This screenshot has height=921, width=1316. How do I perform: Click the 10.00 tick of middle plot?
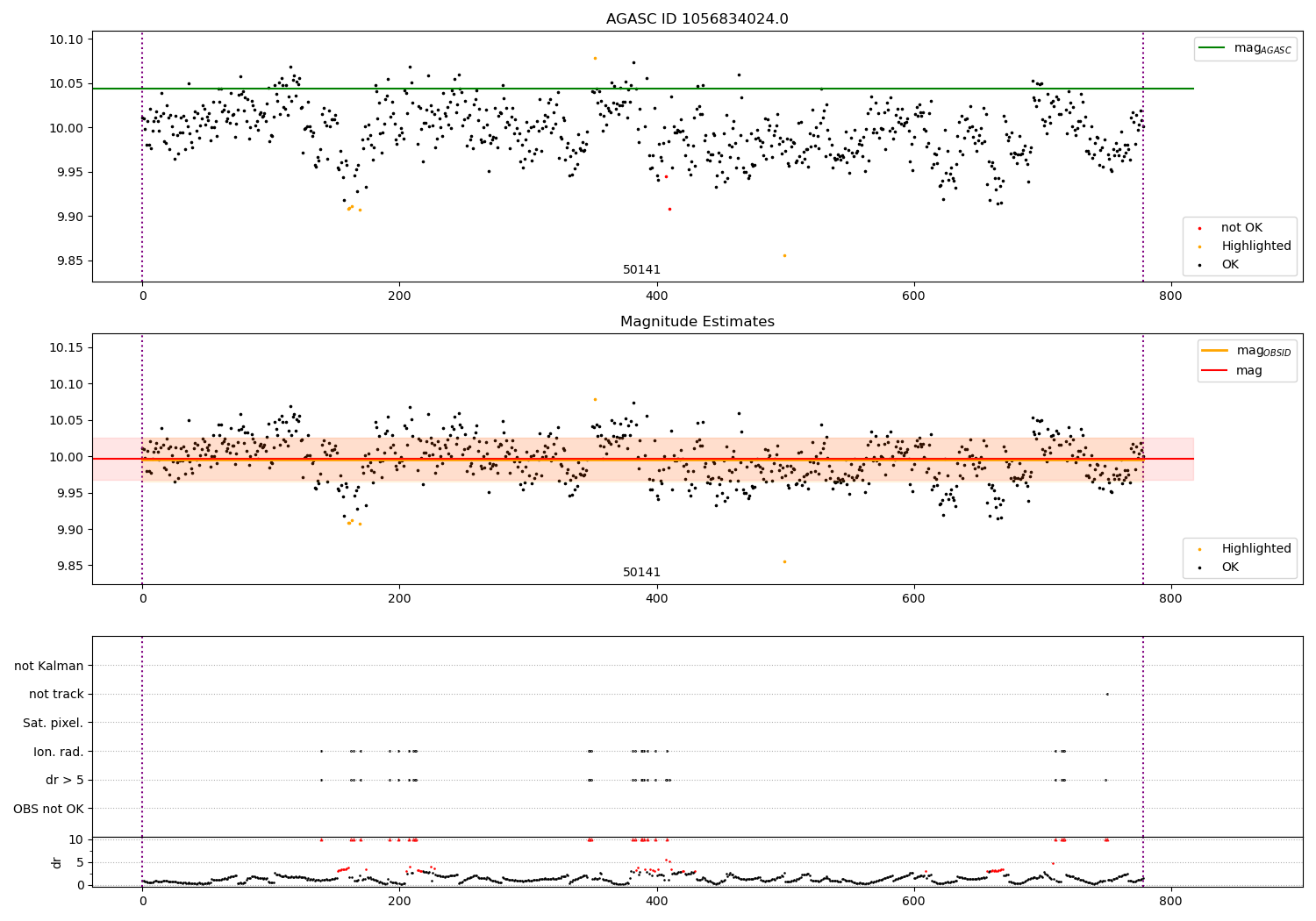65,457
